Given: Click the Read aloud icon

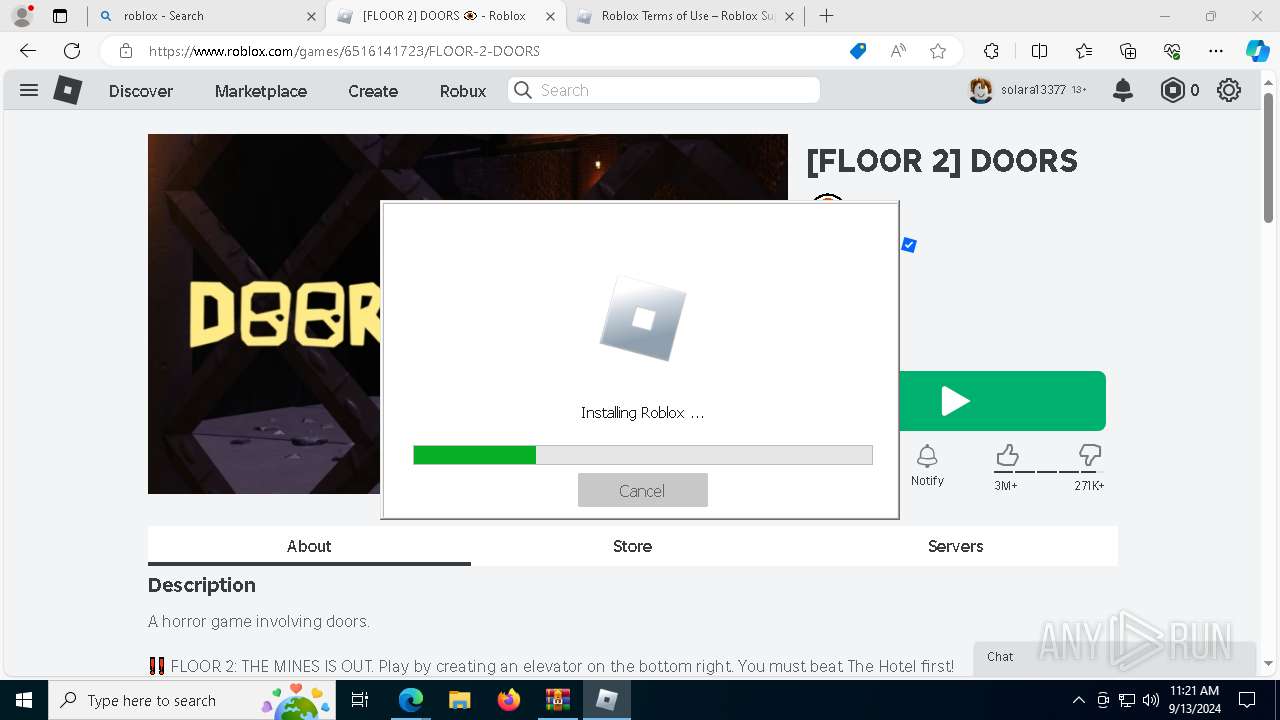Looking at the screenshot, I should (x=898, y=51).
